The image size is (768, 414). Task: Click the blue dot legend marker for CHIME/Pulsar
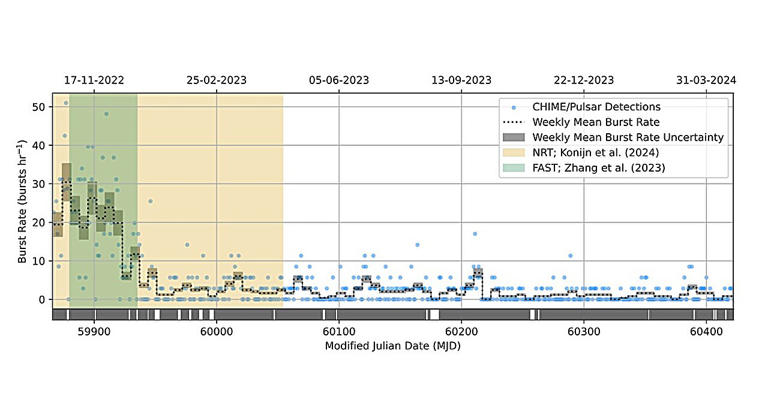click(513, 107)
